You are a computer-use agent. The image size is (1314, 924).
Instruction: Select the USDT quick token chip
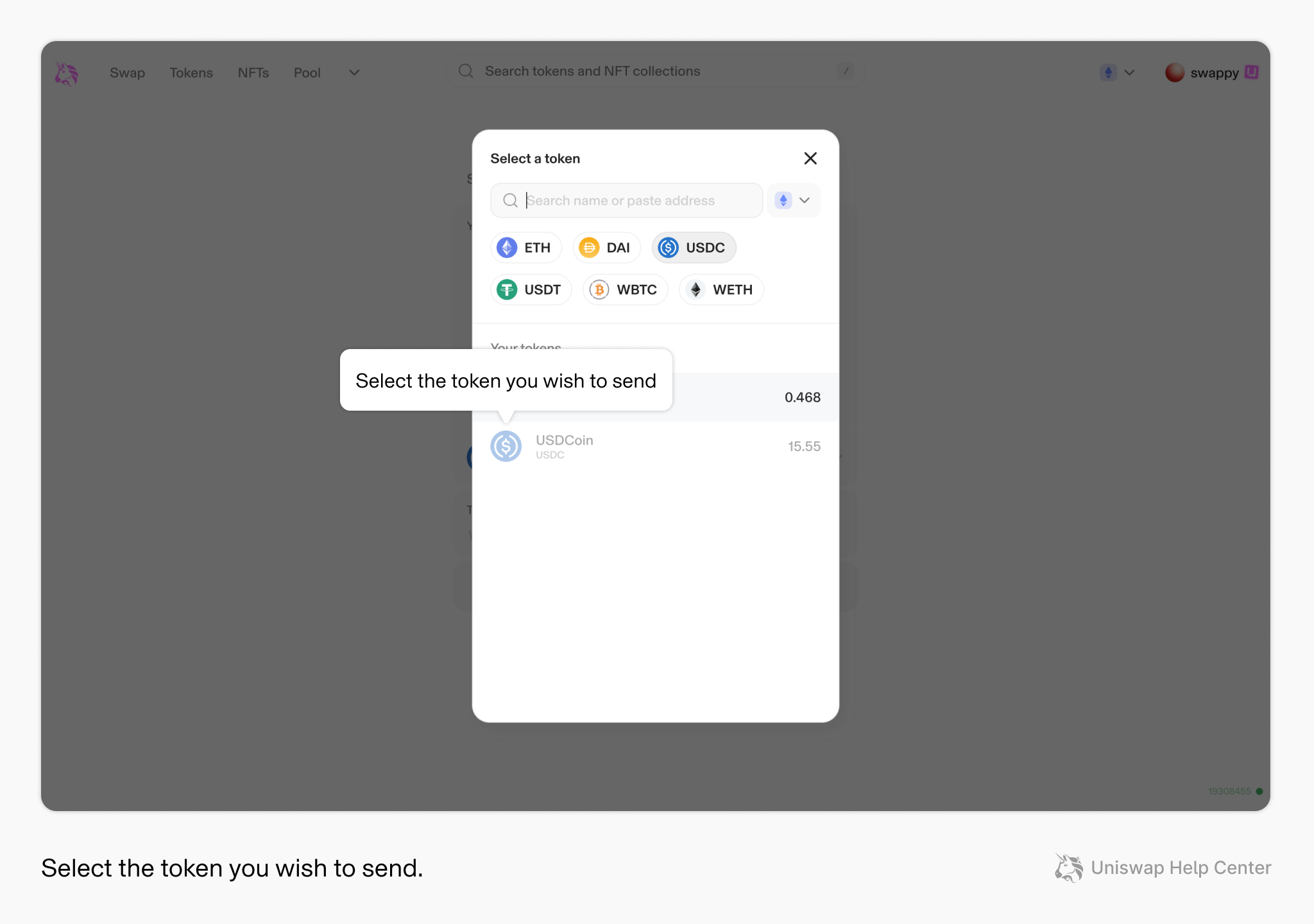click(x=531, y=289)
